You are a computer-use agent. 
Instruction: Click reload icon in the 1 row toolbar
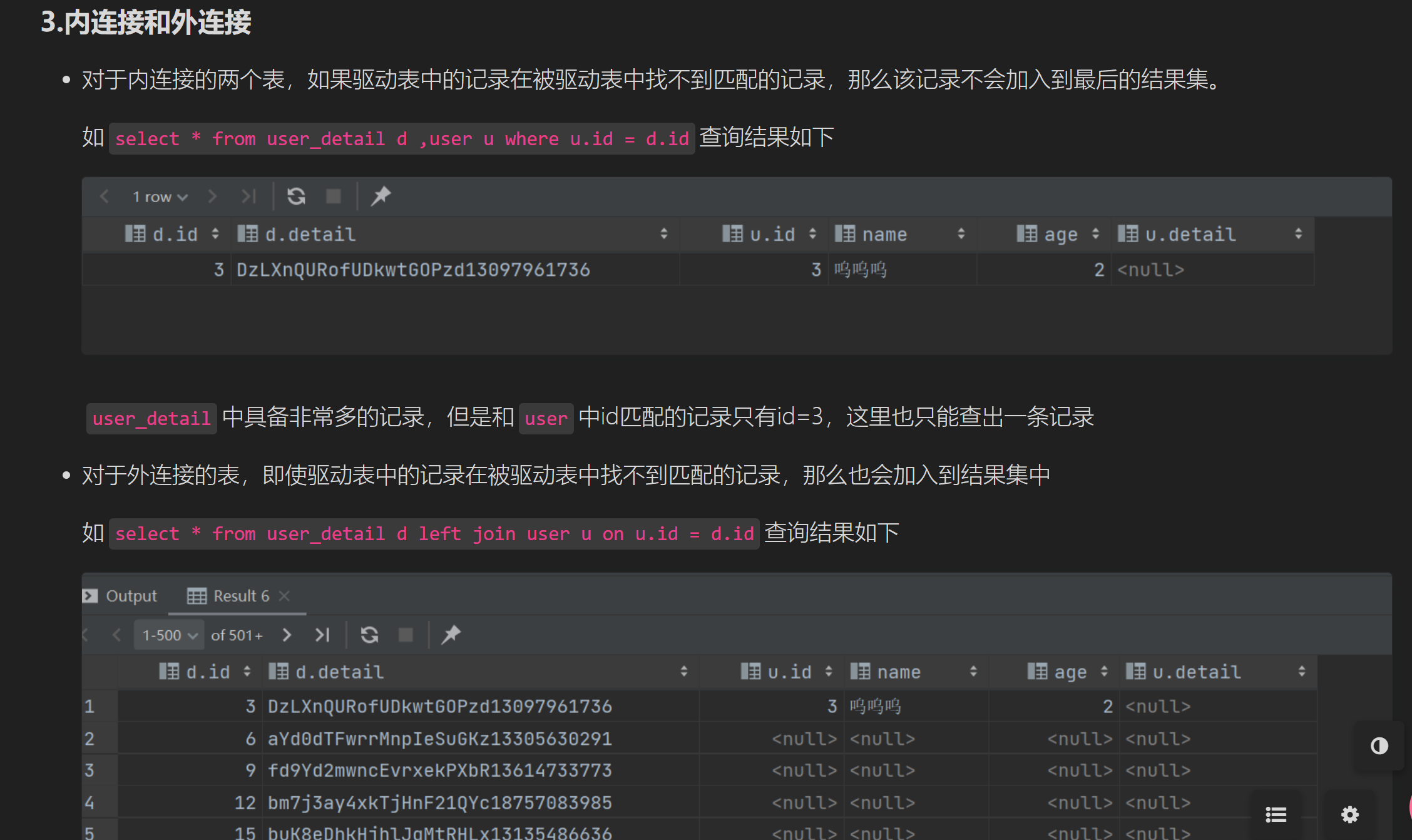pos(296,197)
